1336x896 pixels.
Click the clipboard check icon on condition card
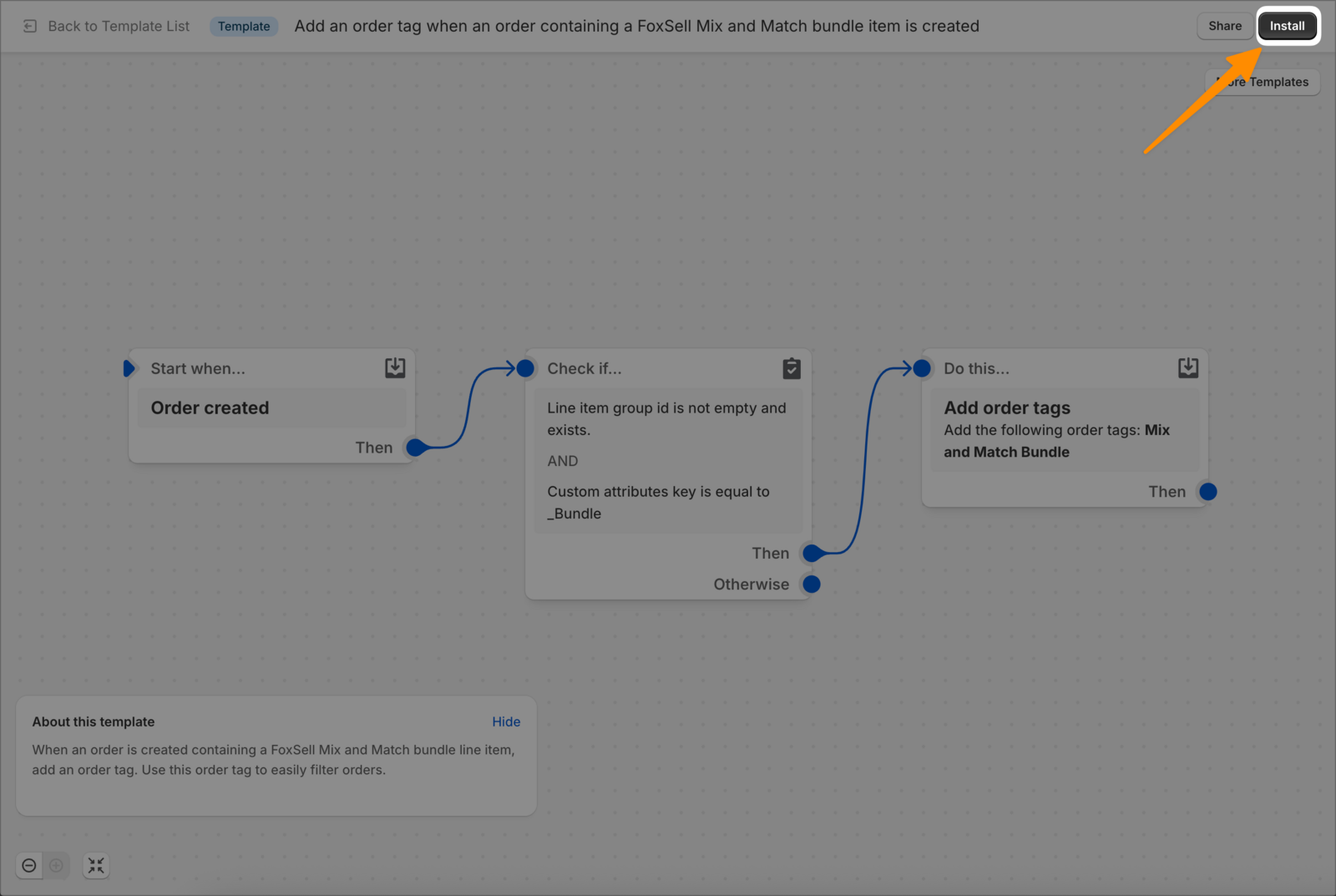click(791, 367)
